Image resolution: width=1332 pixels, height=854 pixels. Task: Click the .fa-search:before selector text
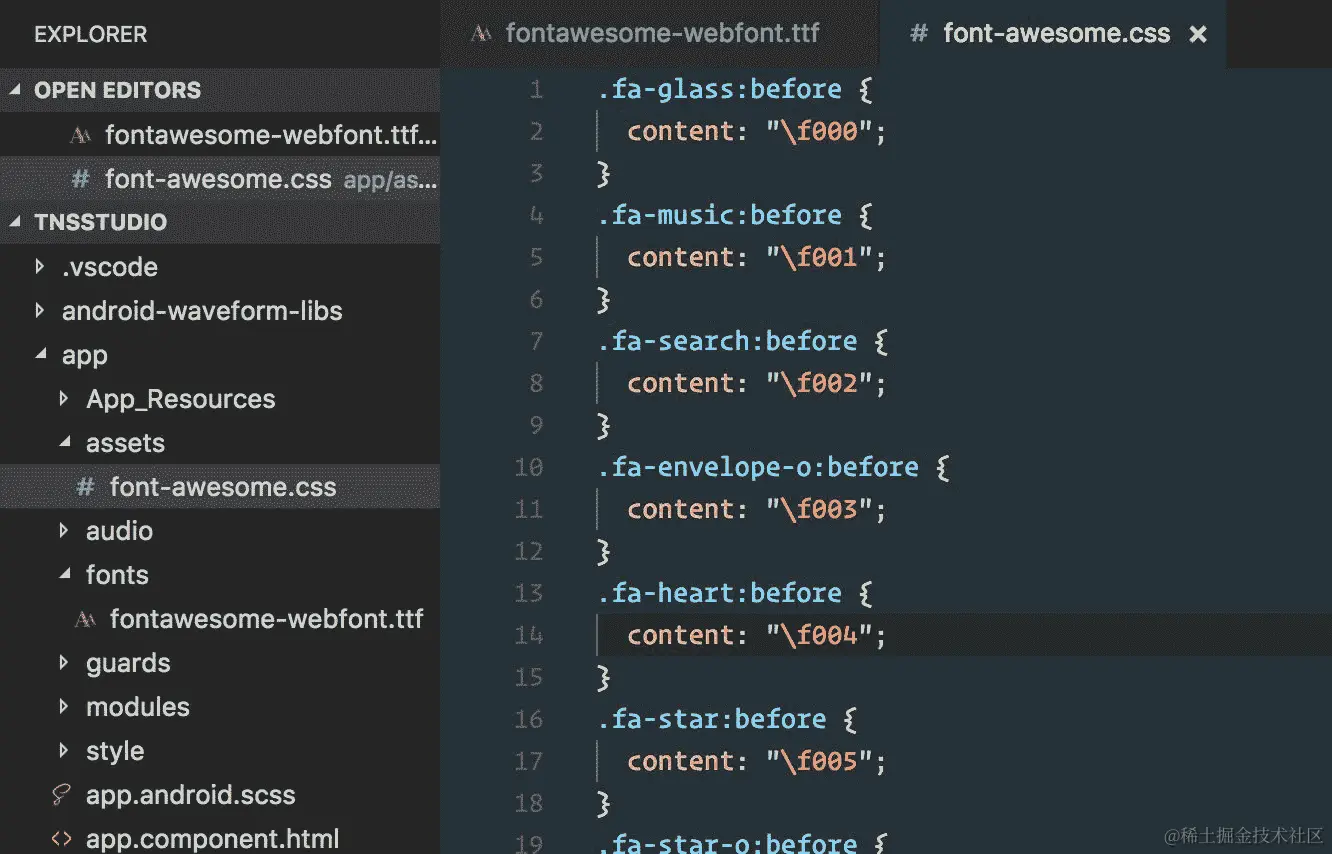(x=728, y=341)
